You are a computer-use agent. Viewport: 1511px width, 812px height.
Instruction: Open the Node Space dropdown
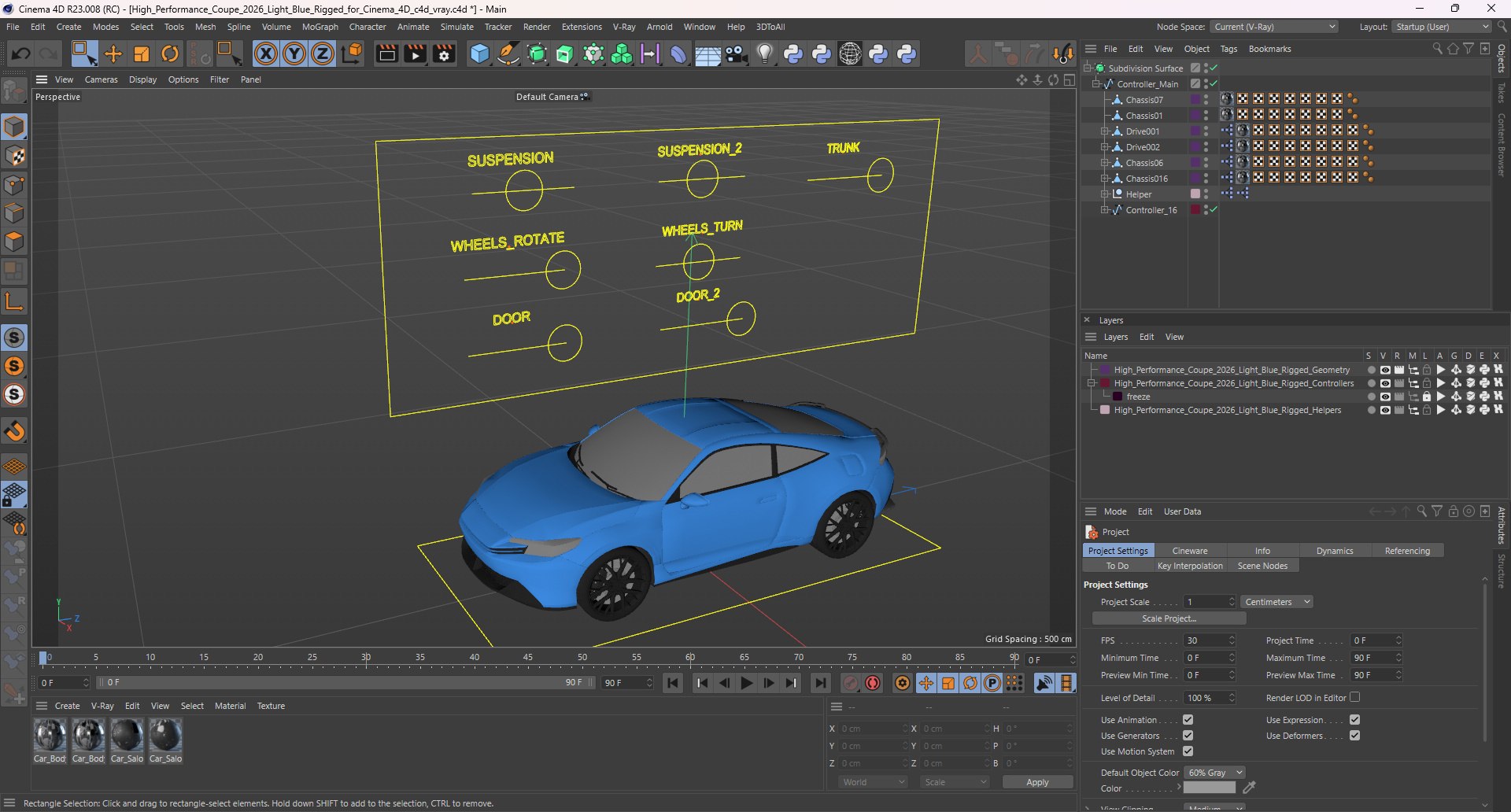[1273, 27]
